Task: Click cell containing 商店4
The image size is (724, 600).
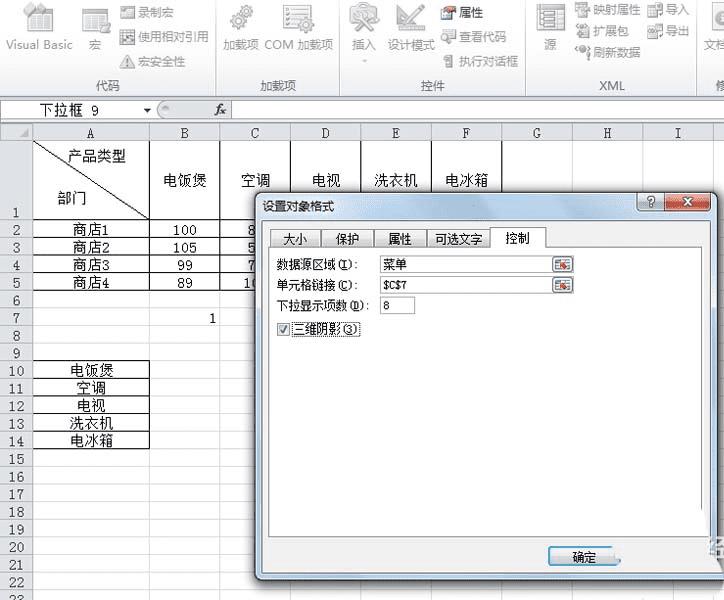Action: click(x=91, y=282)
